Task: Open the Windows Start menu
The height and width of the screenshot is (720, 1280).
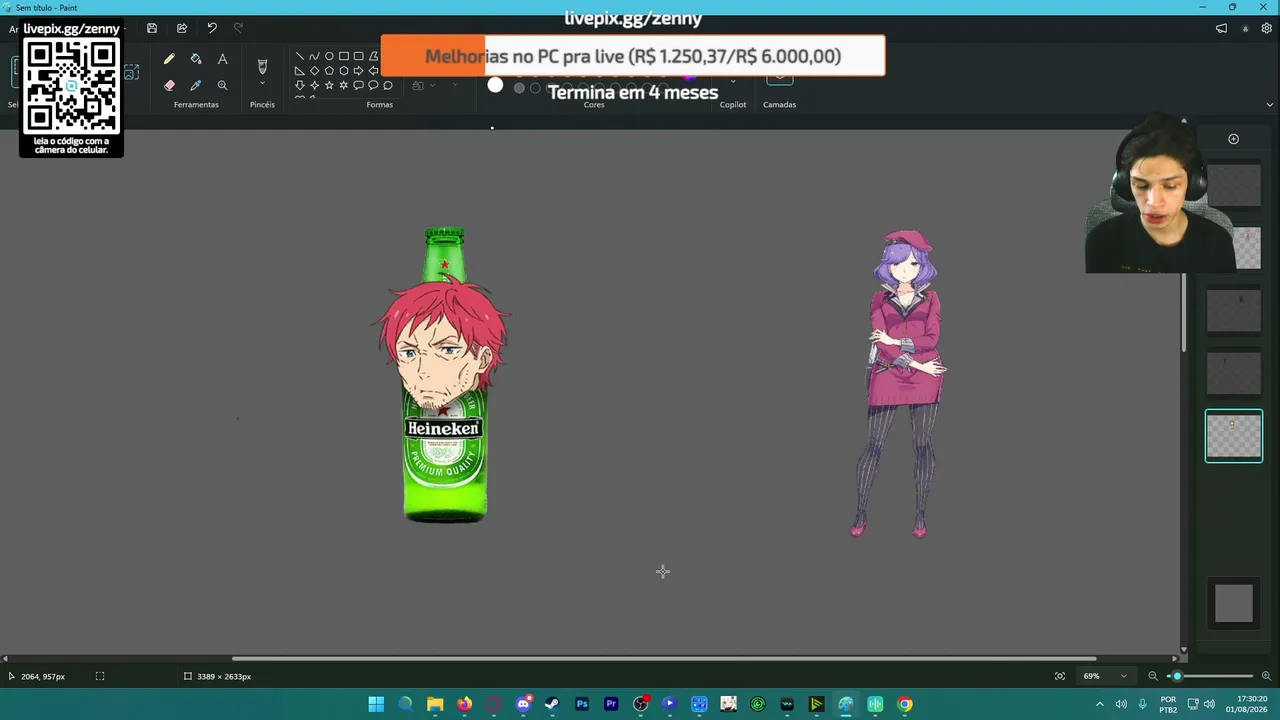Action: click(376, 704)
